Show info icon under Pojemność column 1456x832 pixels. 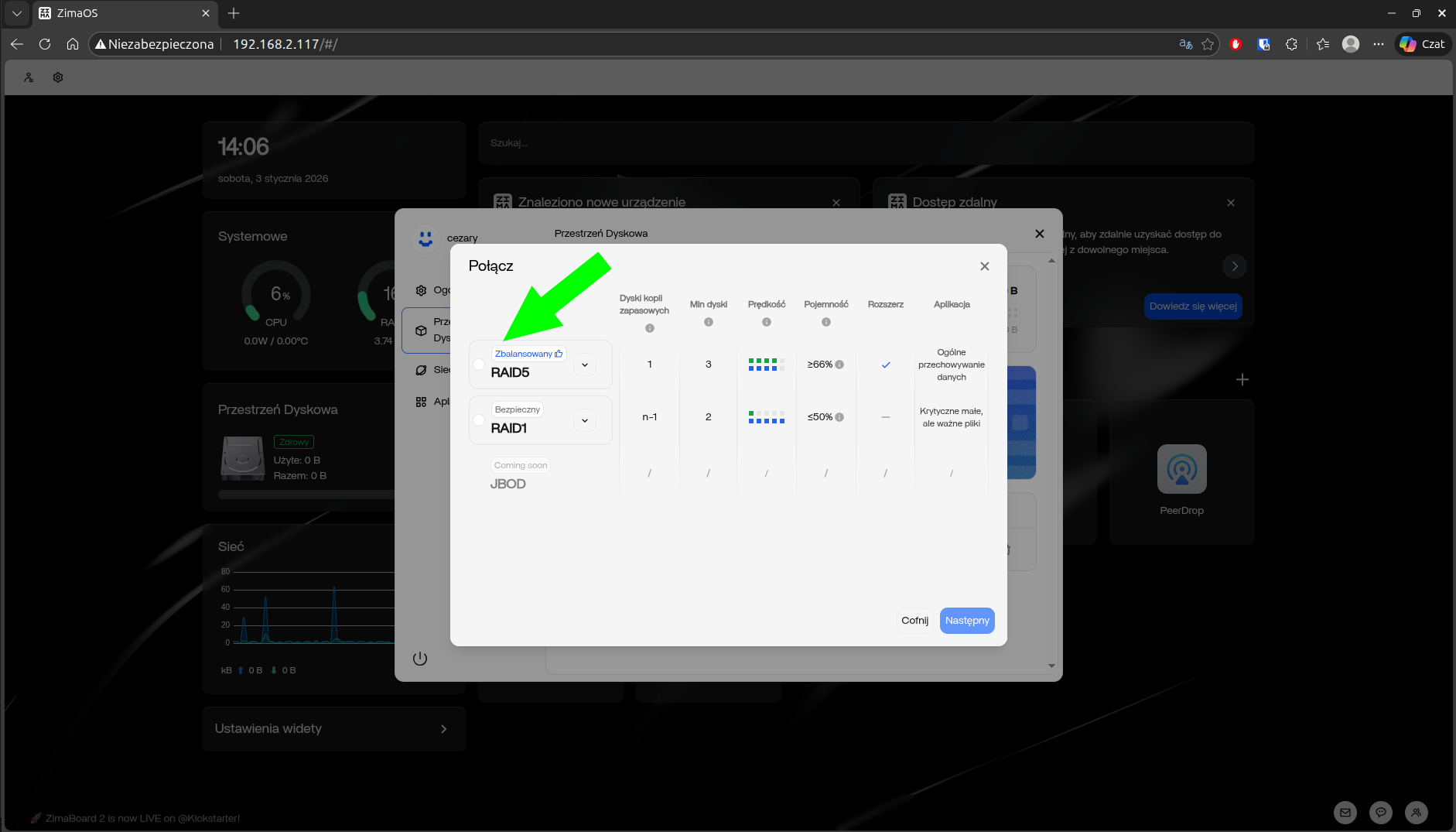(825, 322)
